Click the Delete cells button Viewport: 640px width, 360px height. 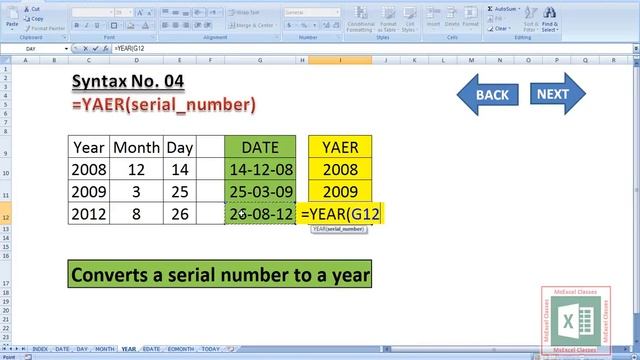coord(452,18)
